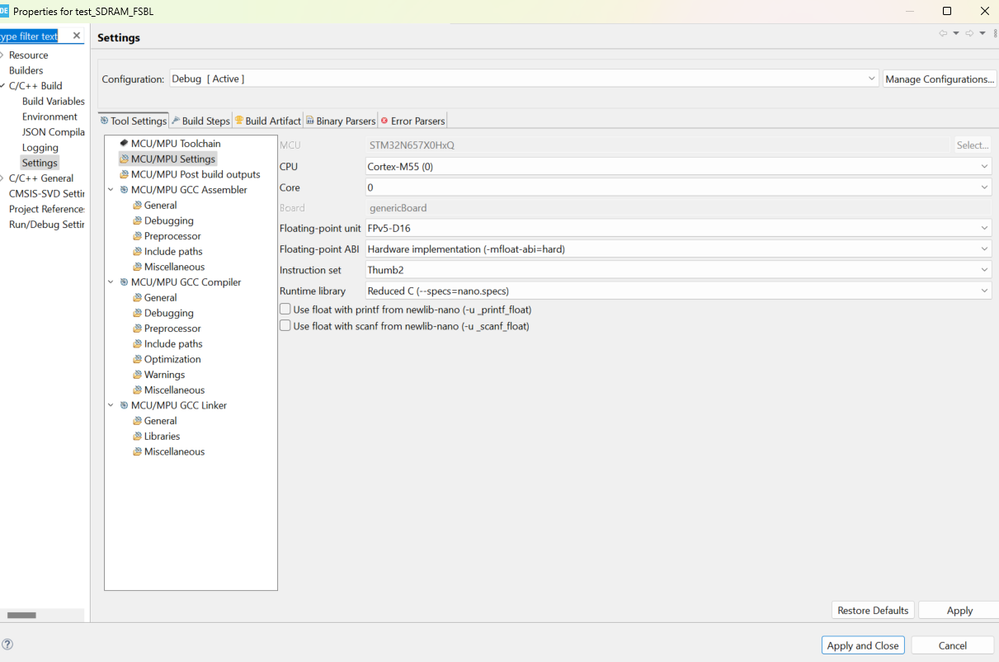
Task: Click icon beside Compiler Debugging
Action: pyautogui.click(x=137, y=313)
